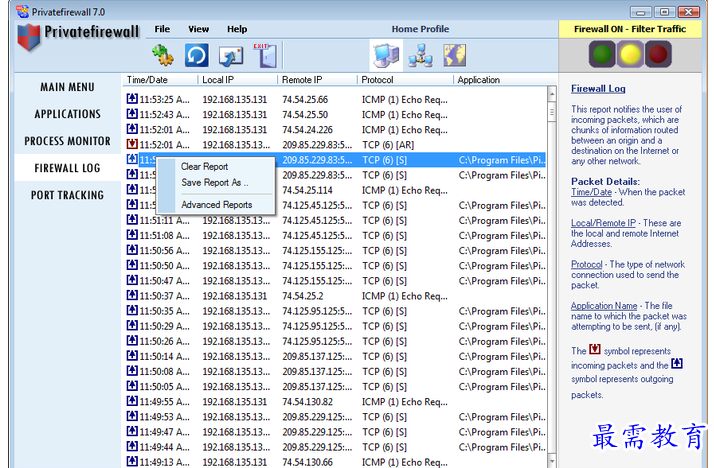
Task: Click the Privatefirewall 7.0 title bar icon
Action: [22, 11]
